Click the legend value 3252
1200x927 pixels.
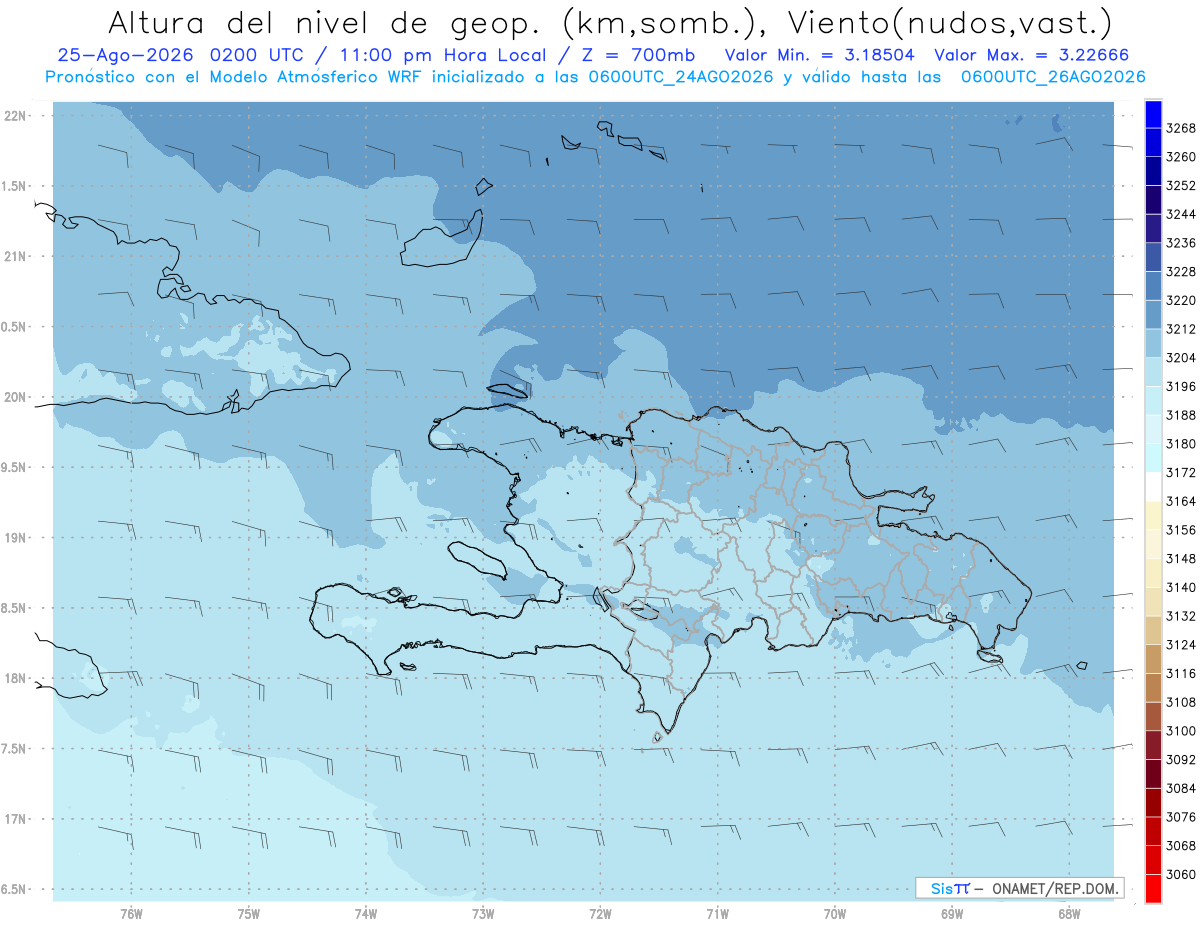tap(1181, 186)
